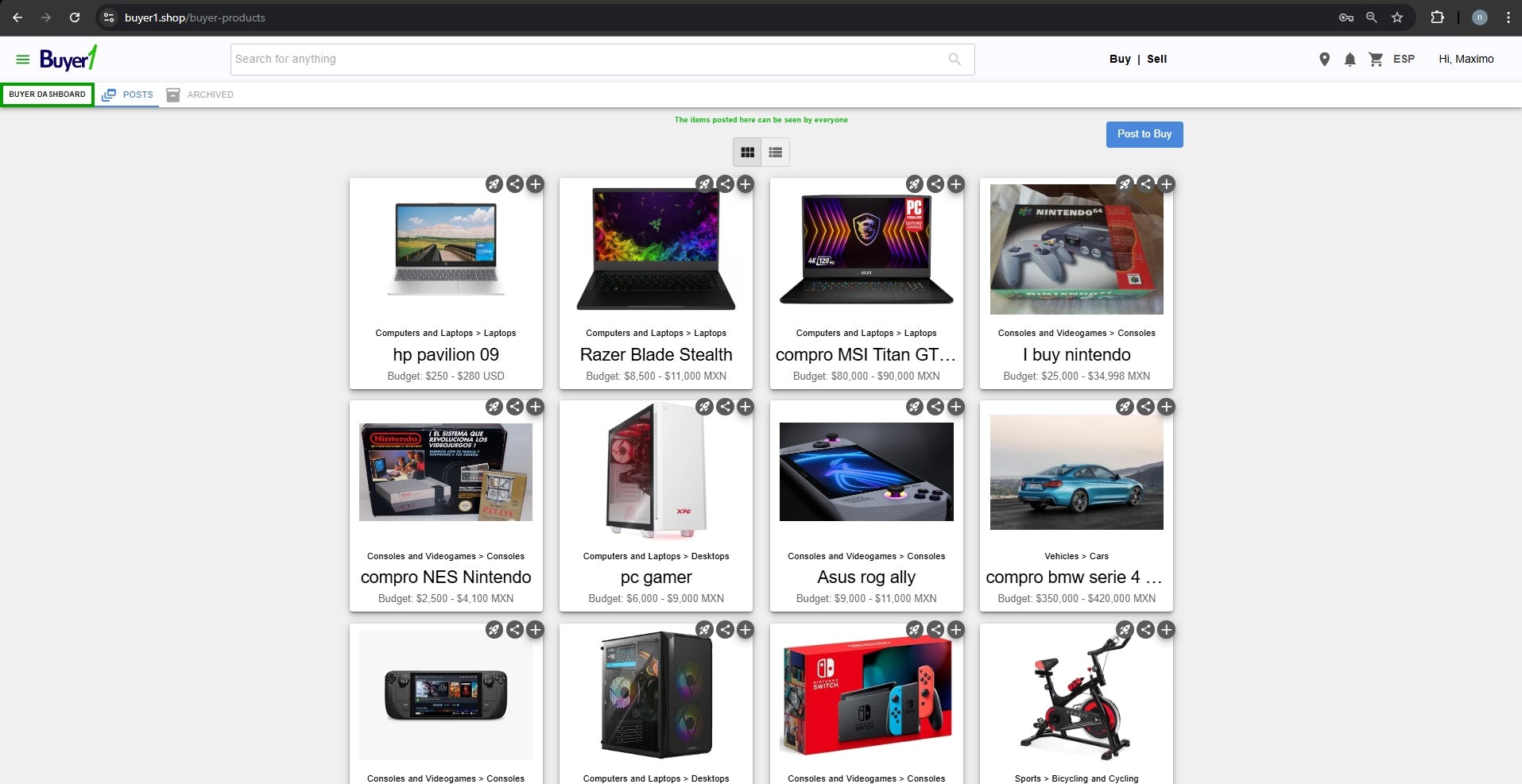
Task: Open the hp pavilion 09 laptop thumbnail
Action: tap(446, 249)
